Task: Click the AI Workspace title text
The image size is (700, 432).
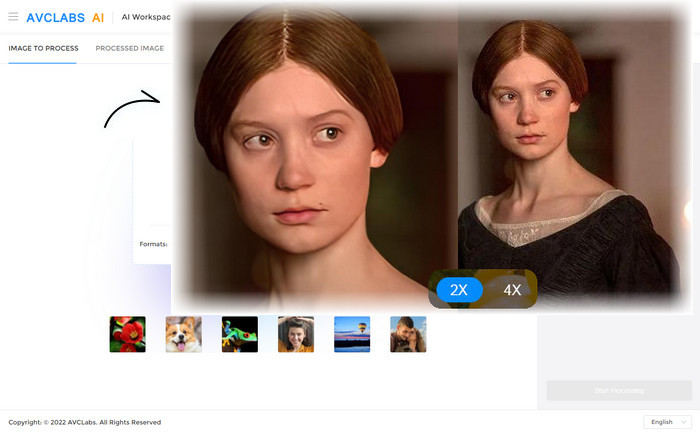Action: tap(146, 17)
